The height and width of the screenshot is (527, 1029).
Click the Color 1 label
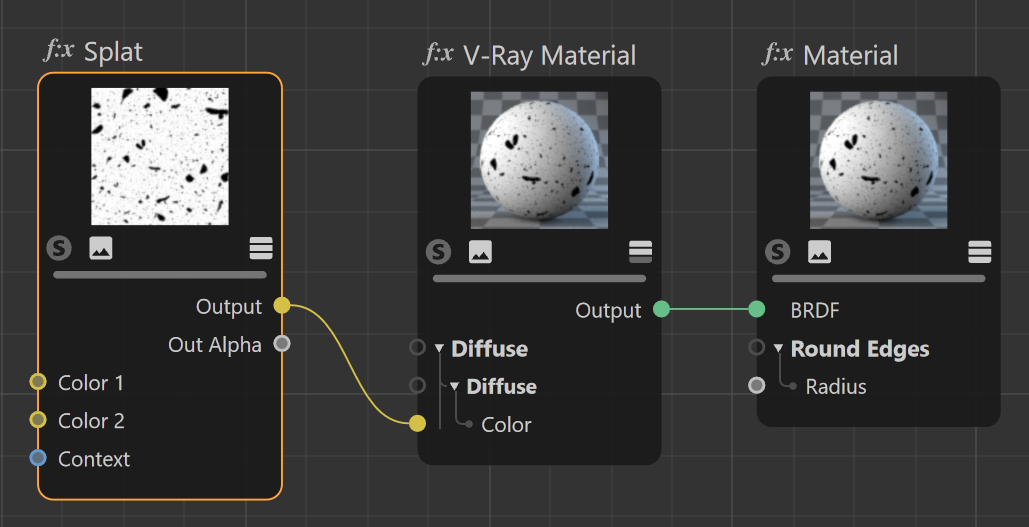91,383
